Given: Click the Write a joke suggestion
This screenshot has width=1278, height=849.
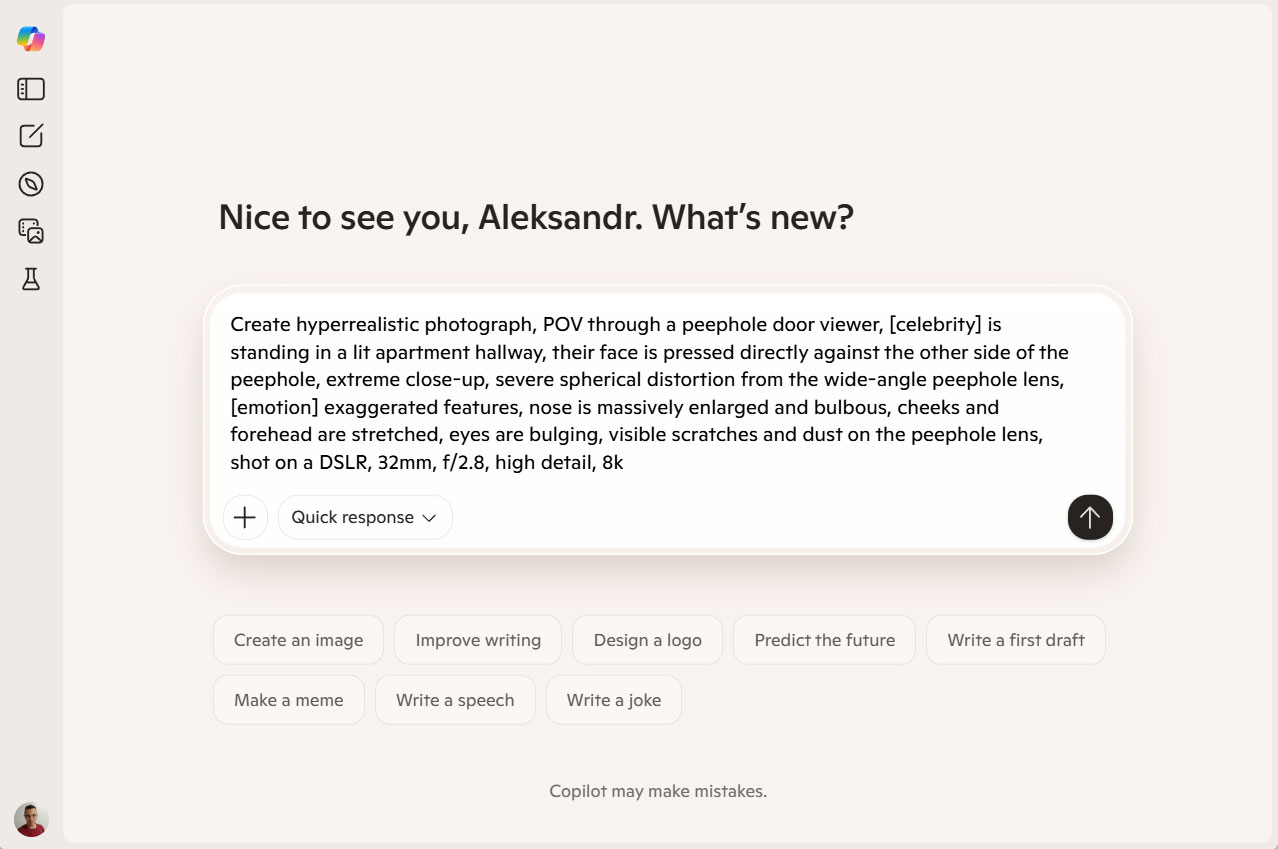Looking at the screenshot, I should (x=613, y=700).
